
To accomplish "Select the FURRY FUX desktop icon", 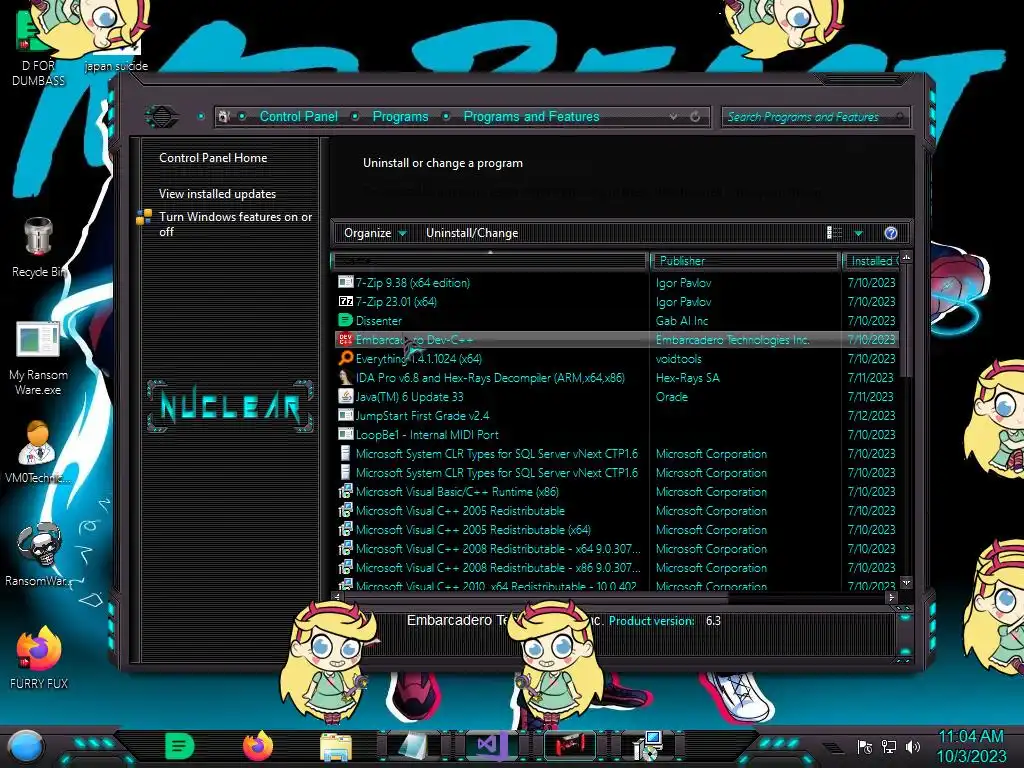I will [x=39, y=657].
